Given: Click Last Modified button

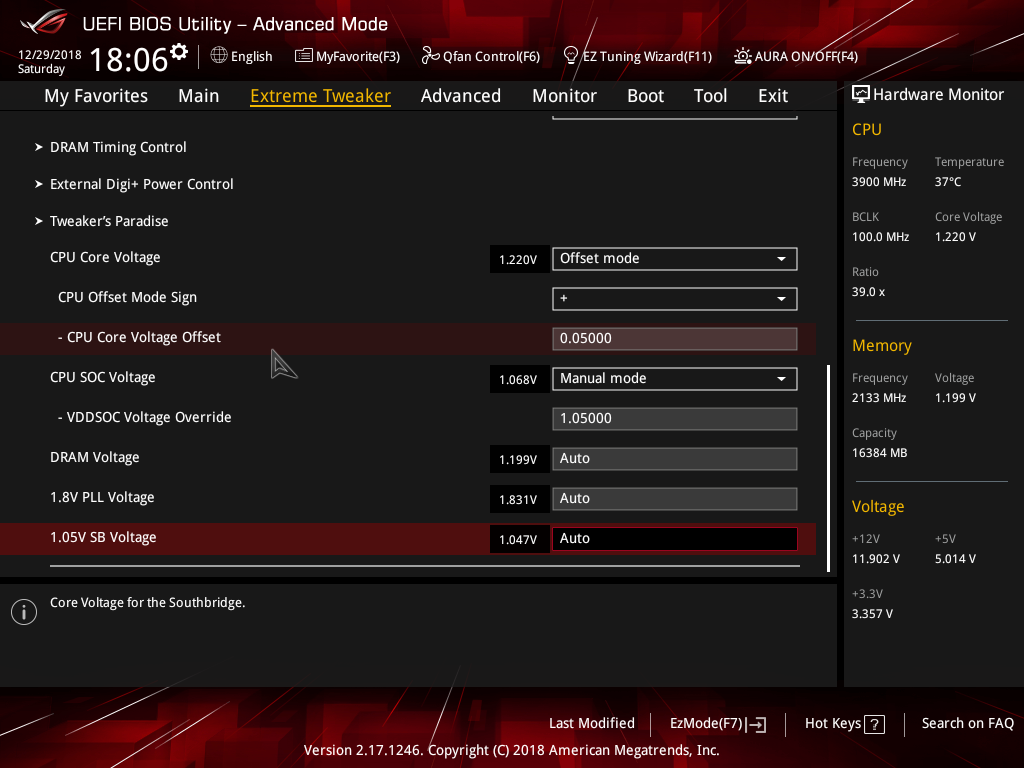Looking at the screenshot, I should [592, 724].
